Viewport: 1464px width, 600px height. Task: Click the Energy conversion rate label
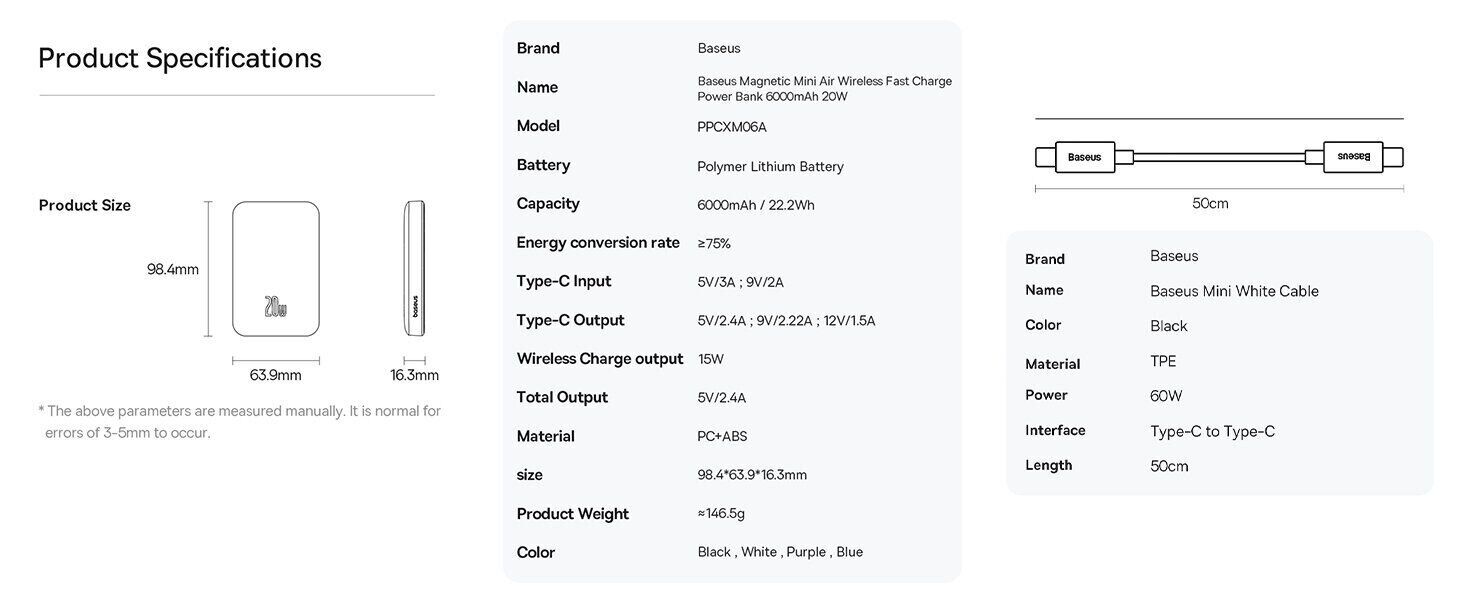point(598,242)
